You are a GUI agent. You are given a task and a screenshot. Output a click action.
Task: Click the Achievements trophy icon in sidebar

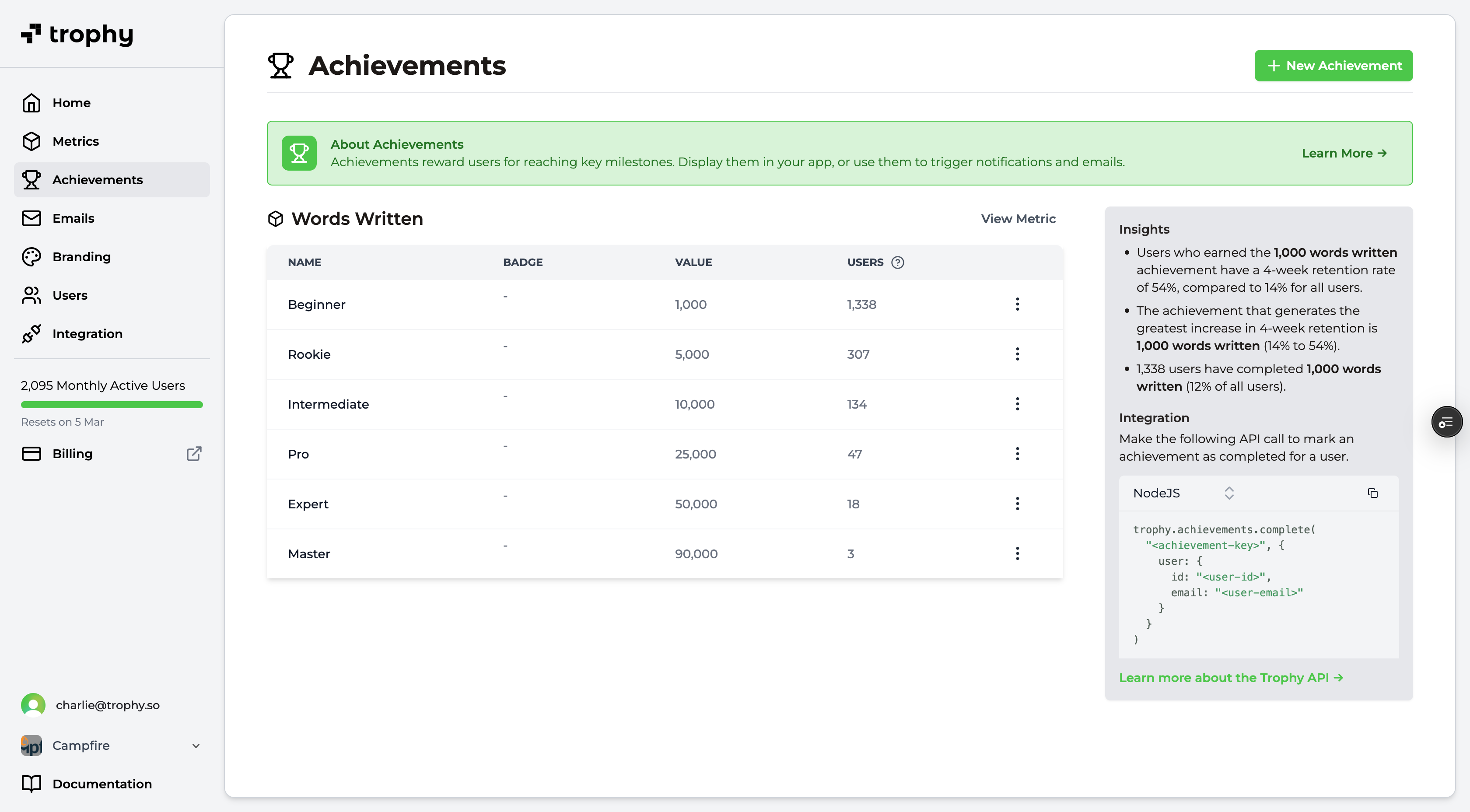[31, 180]
